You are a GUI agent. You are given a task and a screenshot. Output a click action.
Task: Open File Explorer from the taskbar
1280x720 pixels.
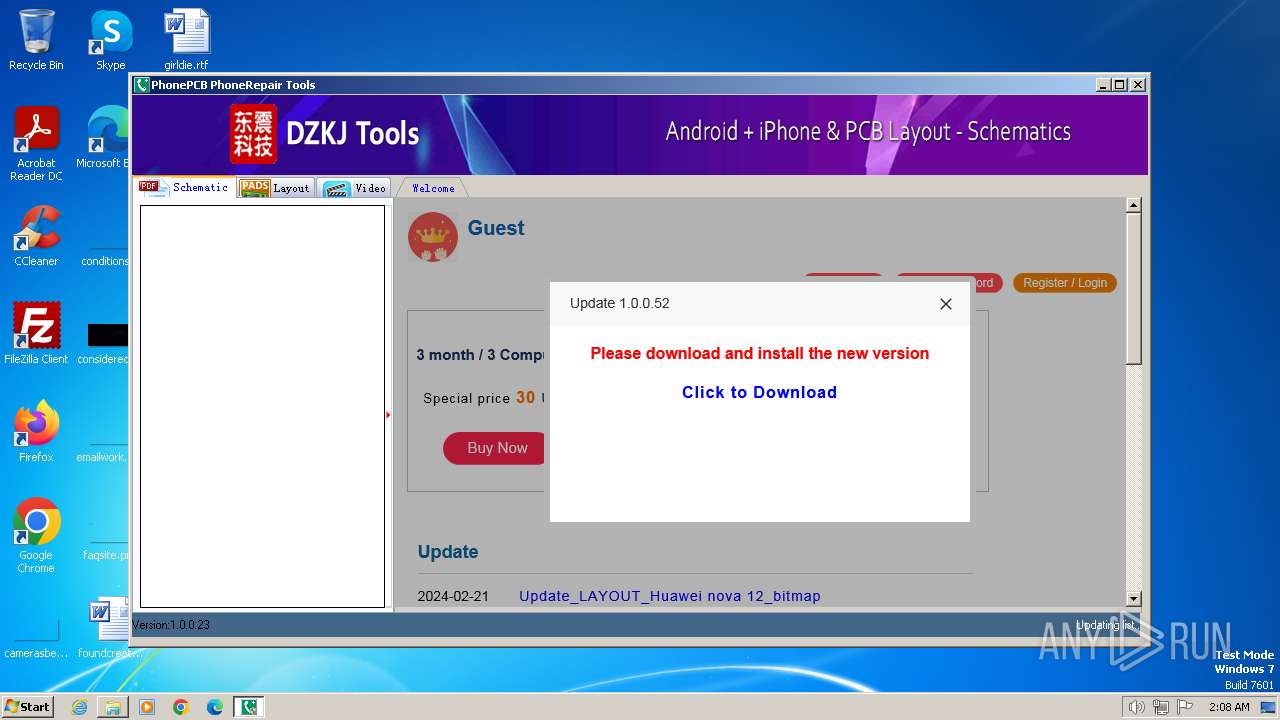pos(113,707)
